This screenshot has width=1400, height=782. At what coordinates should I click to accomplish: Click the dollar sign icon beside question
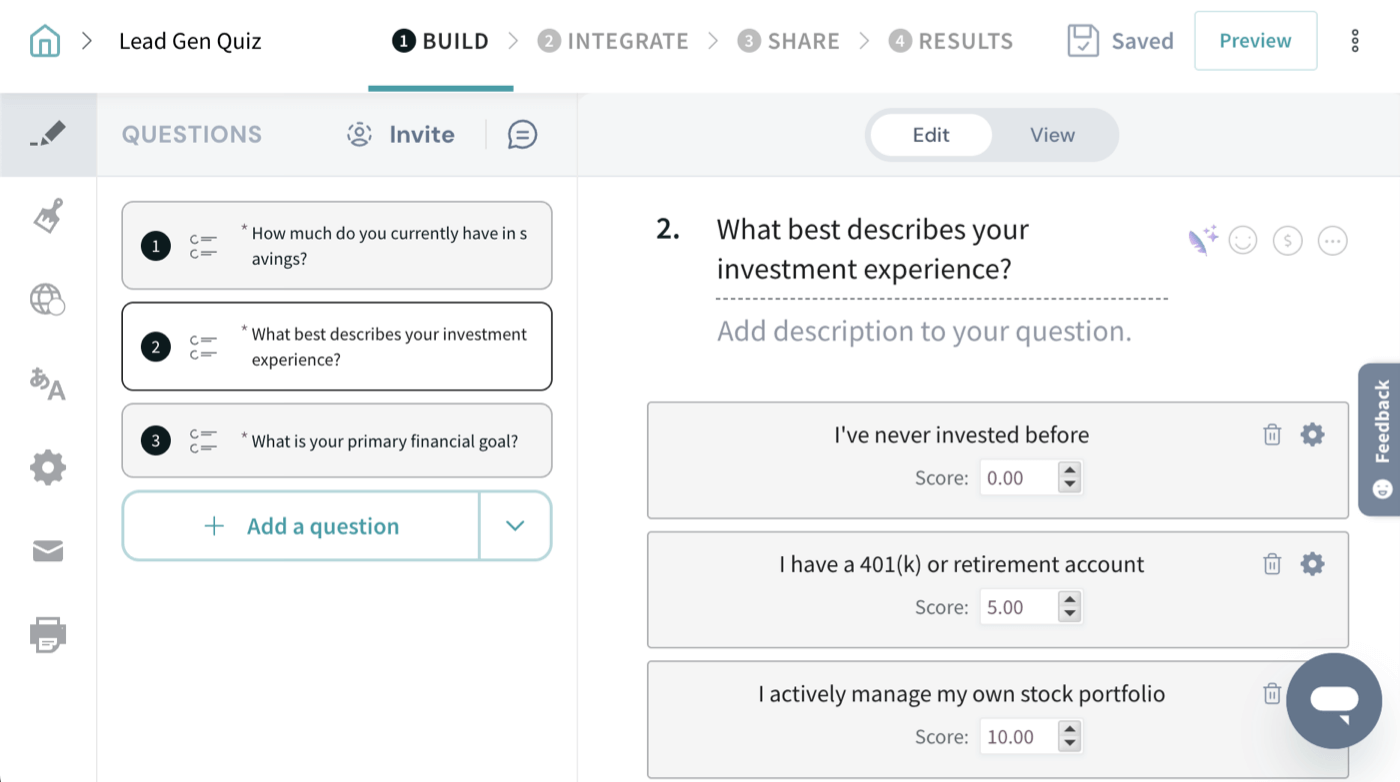coord(1288,240)
